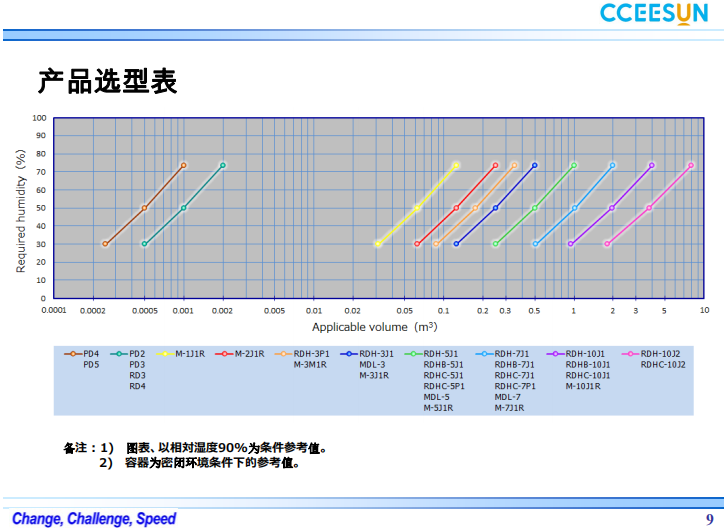Select the PD5 legend text

click(91, 365)
